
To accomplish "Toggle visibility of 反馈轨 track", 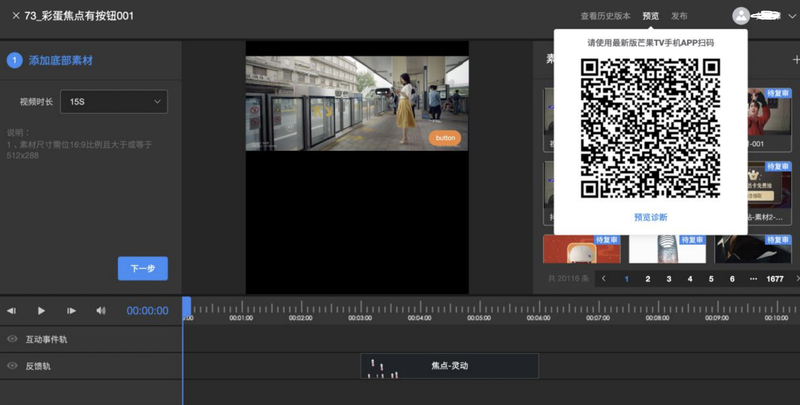I will point(12,366).
